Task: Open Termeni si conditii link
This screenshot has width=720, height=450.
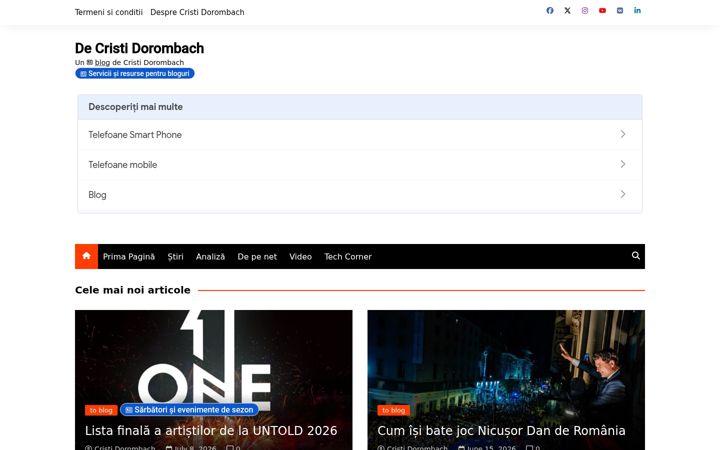Action: tap(109, 12)
